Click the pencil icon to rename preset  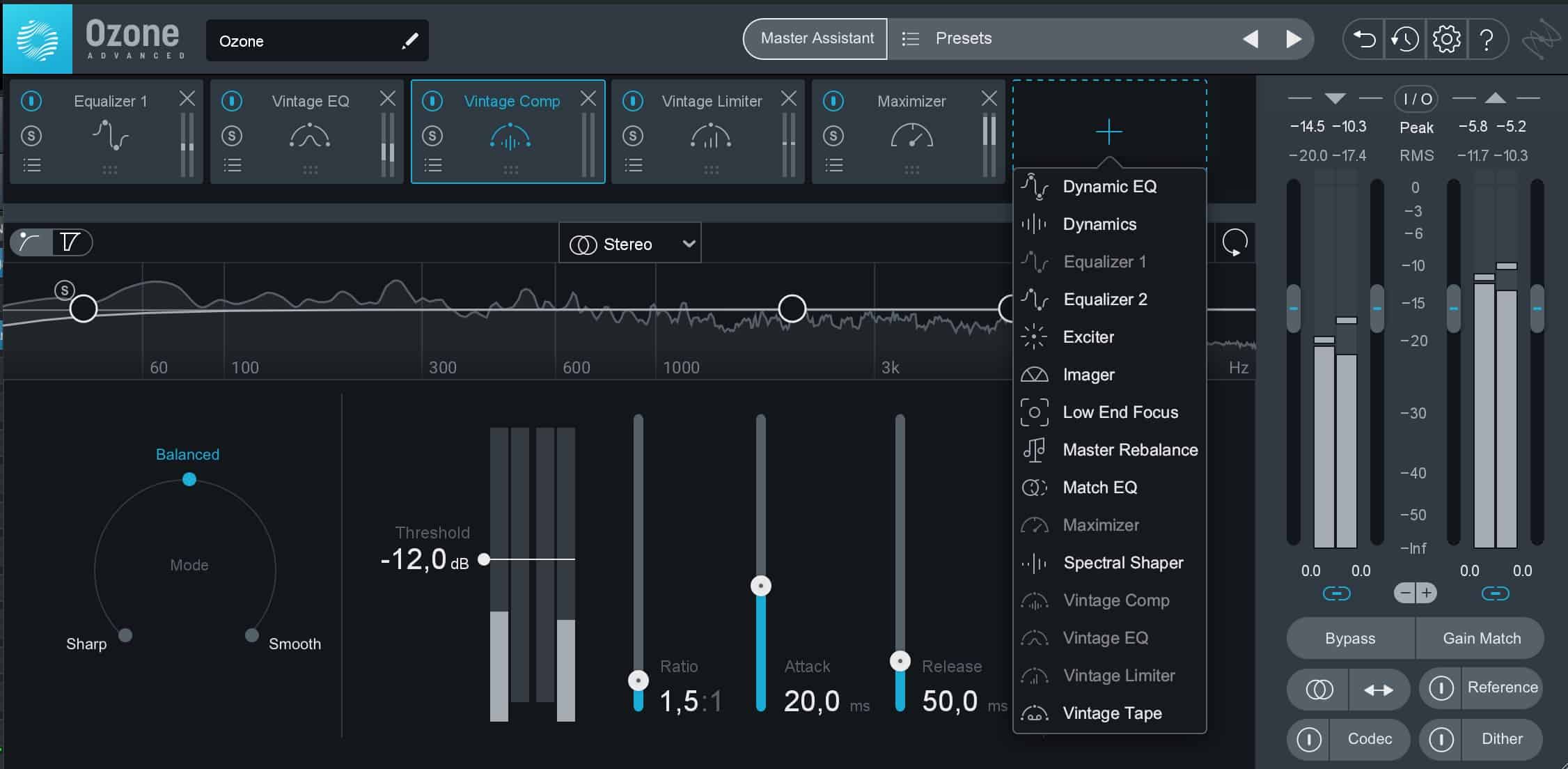(410, 41)
